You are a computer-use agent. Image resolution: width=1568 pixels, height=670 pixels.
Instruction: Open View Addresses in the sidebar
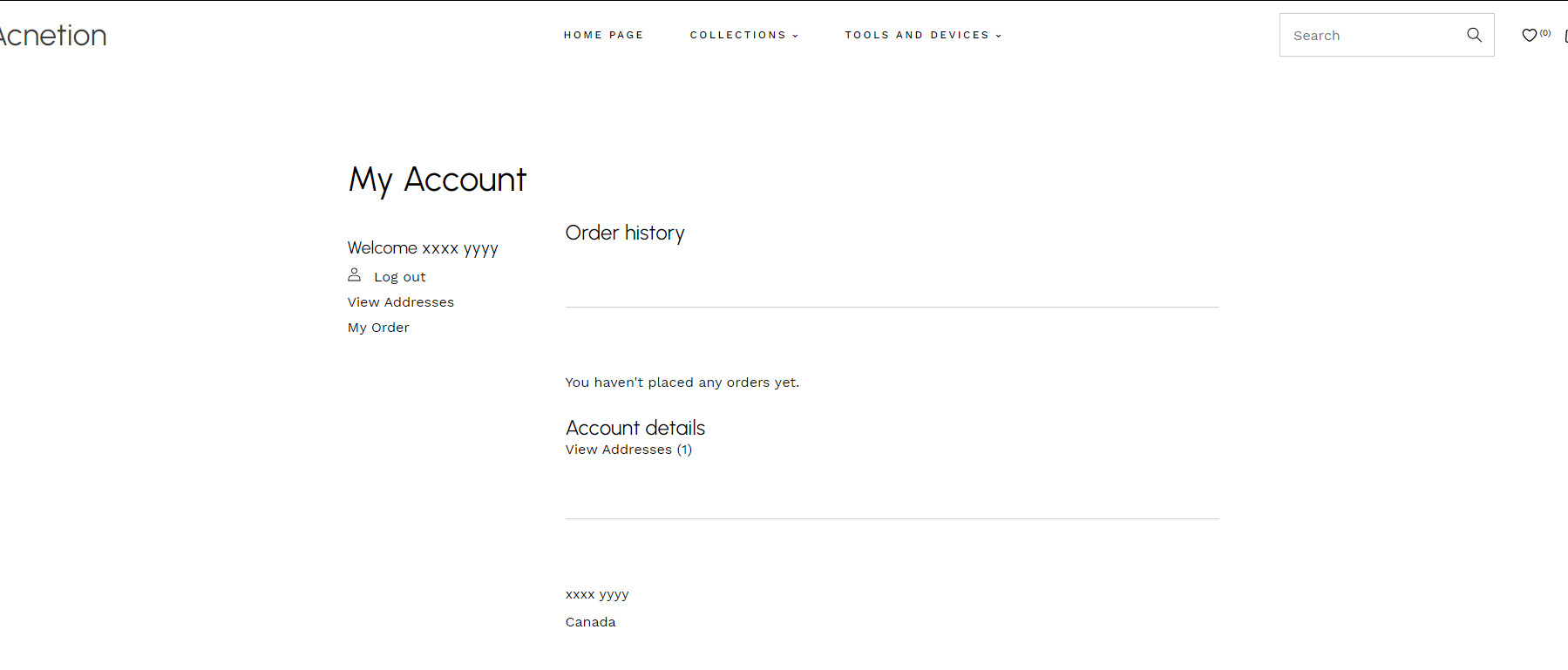coord(401,302)
